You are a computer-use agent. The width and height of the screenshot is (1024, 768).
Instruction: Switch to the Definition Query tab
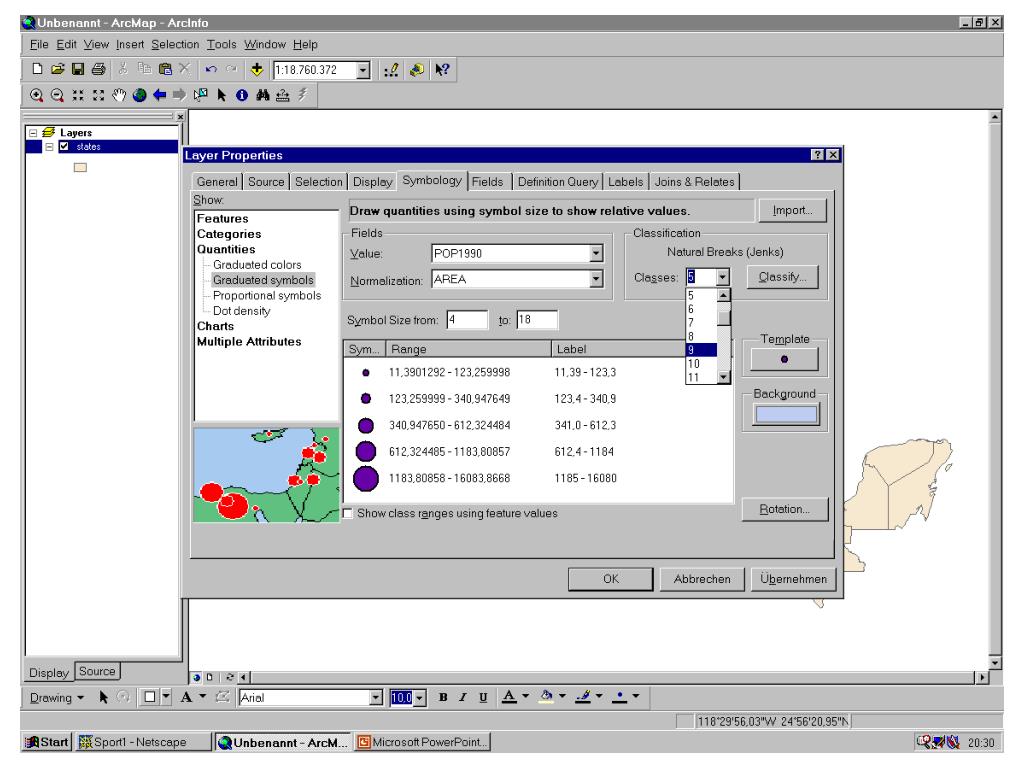click(x=558, y=182)
